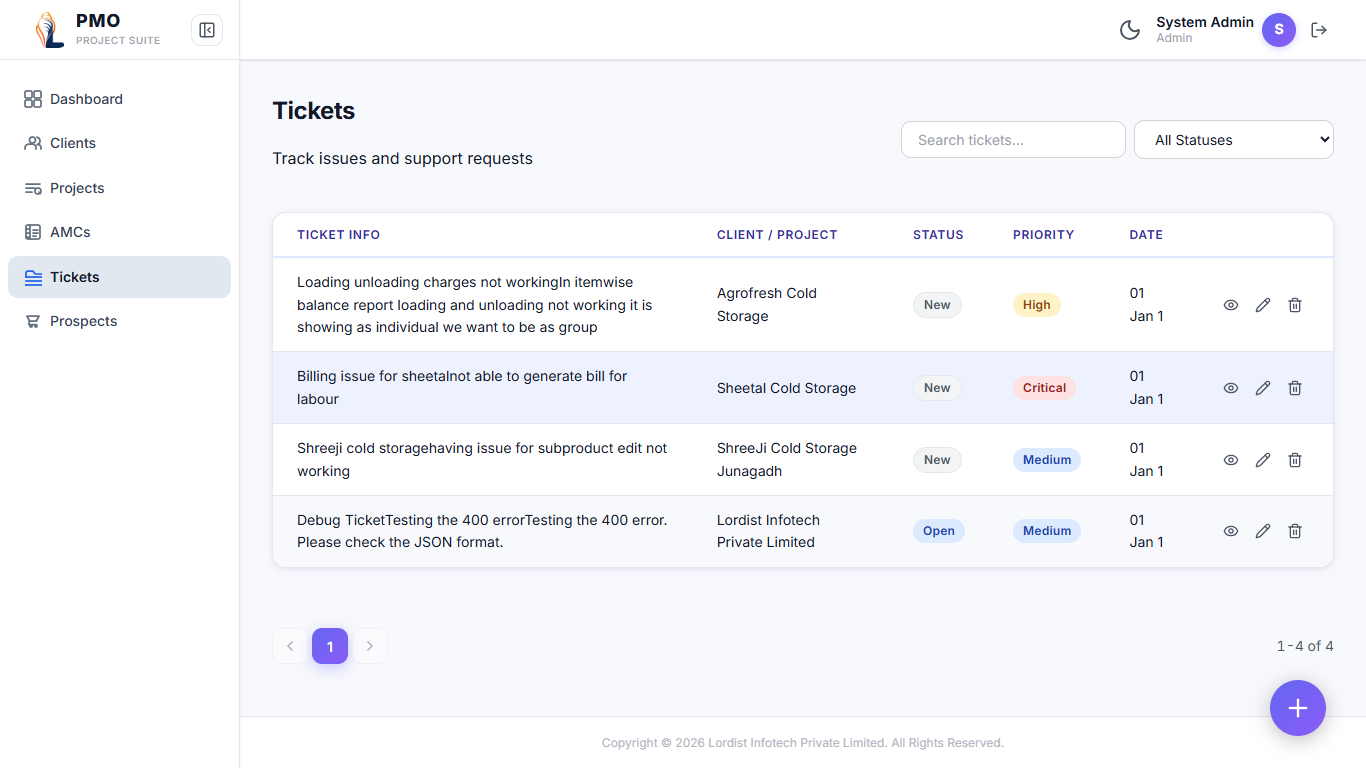The image size is (1366, 768).
Task: Expand the user profile avatar menu
Action: pos(1279,30)
